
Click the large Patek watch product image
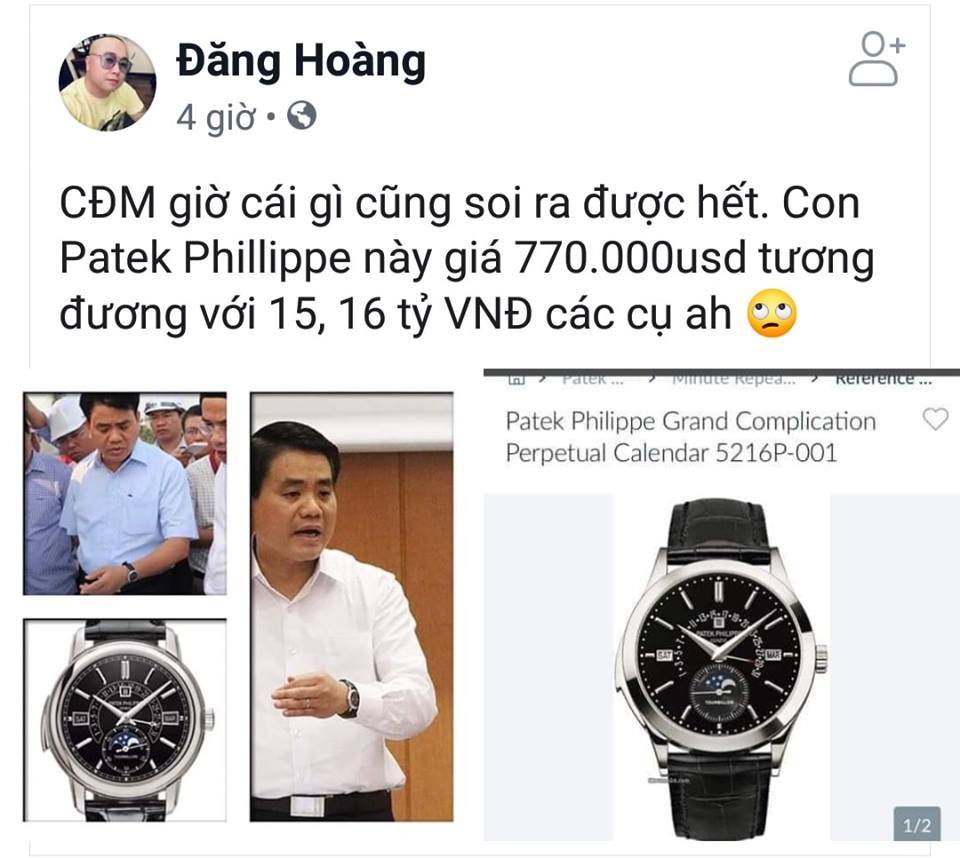tap(721, 668)
